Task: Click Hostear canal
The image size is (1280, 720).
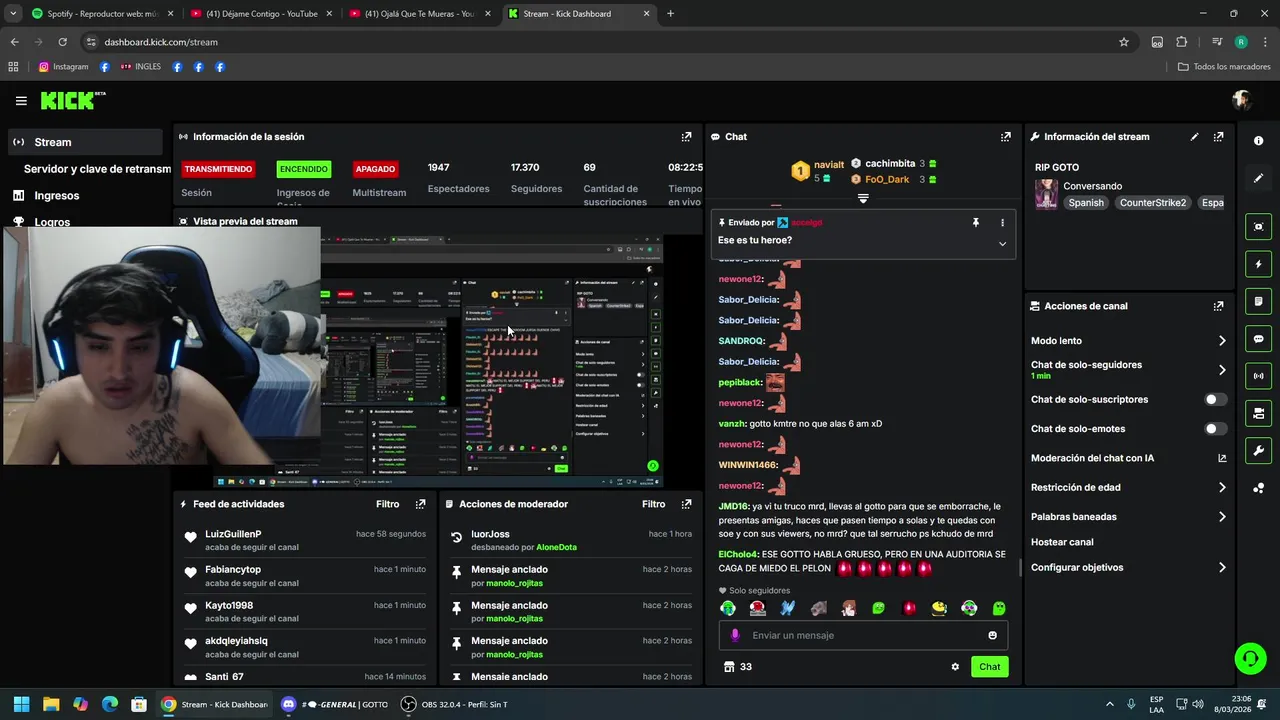Action: (1062, 542)
